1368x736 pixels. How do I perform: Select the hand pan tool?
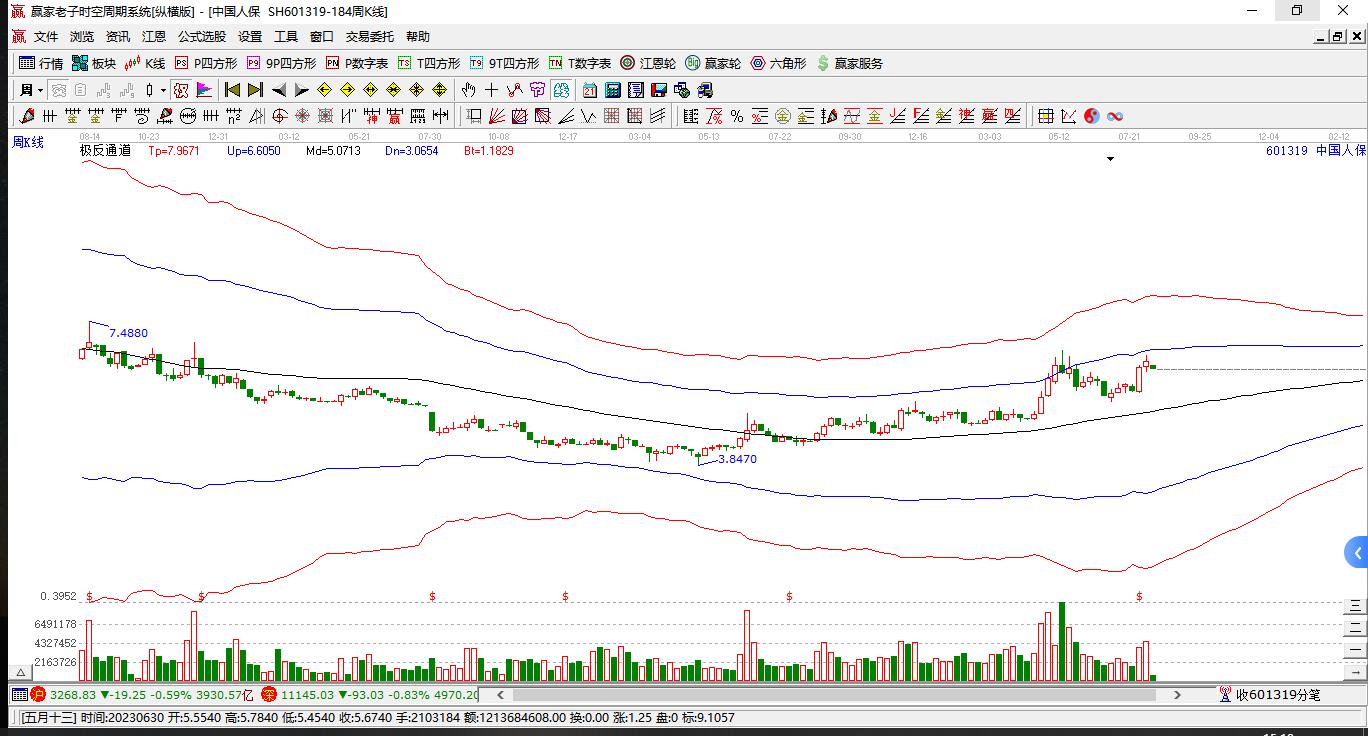click(468, 90)
